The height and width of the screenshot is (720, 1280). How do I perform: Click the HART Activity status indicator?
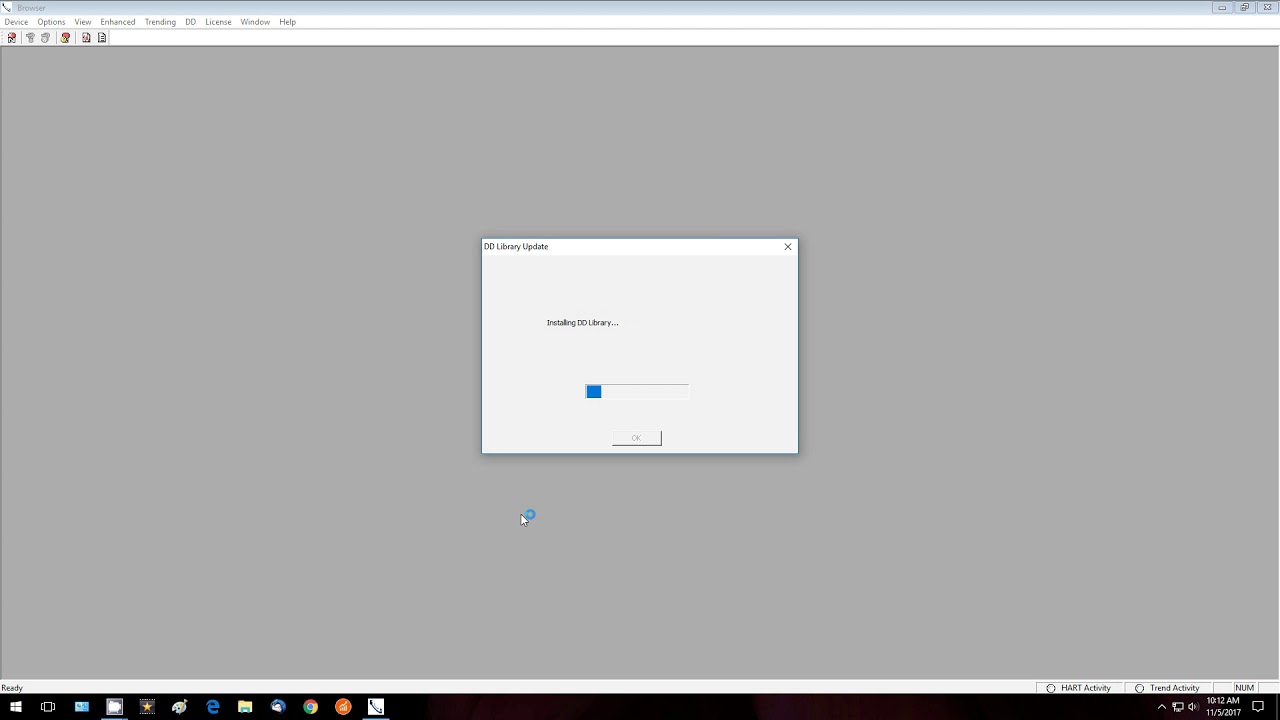point(1079,688)
